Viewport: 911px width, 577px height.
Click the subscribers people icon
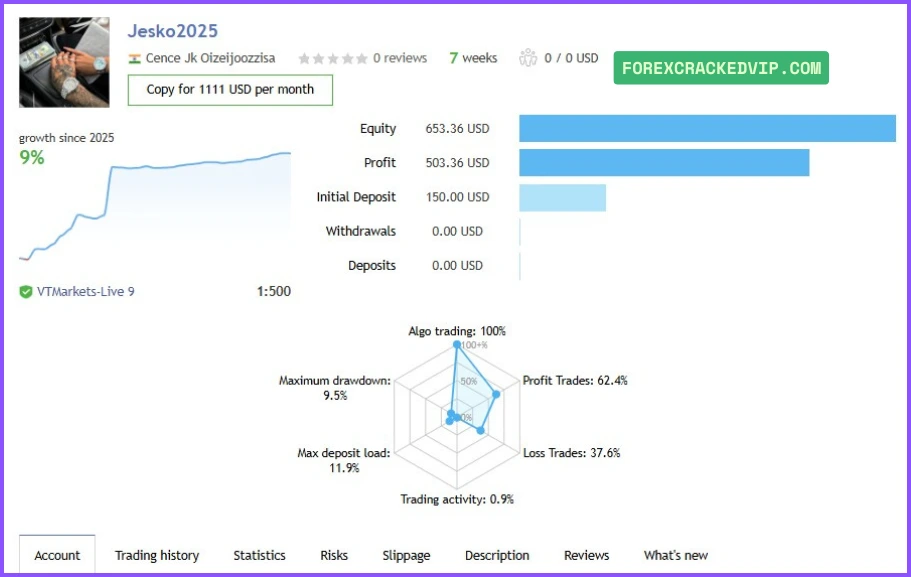tap(528, 58)
